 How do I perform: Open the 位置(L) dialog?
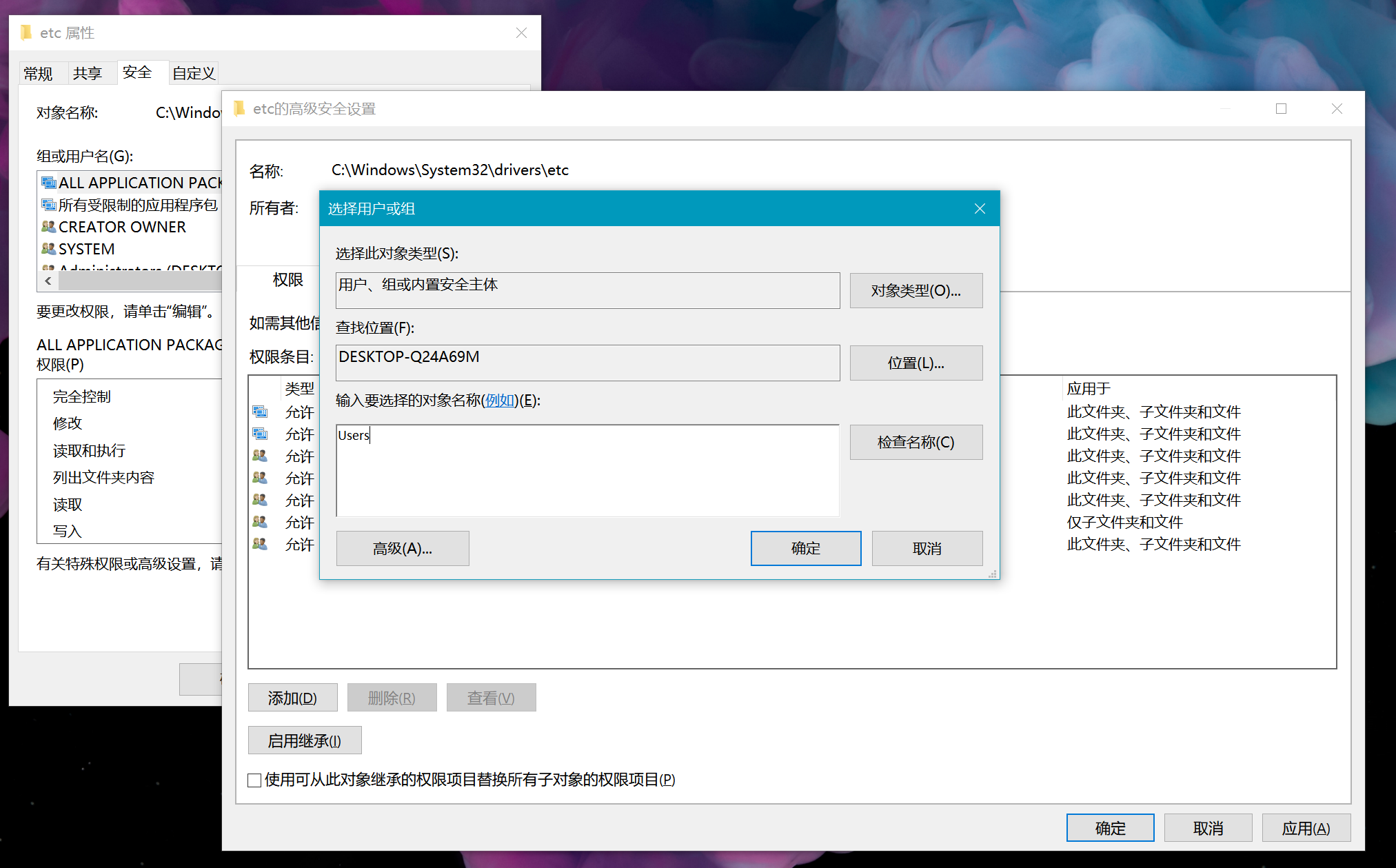pos(916,363)
